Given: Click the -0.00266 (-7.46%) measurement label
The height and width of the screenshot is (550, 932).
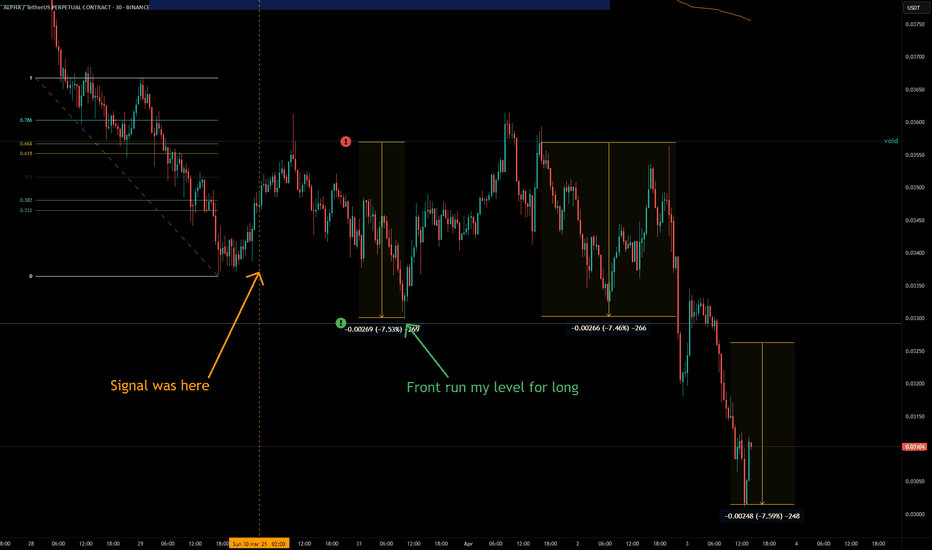Looking at the screenshot, I should [x=609, y=328].
